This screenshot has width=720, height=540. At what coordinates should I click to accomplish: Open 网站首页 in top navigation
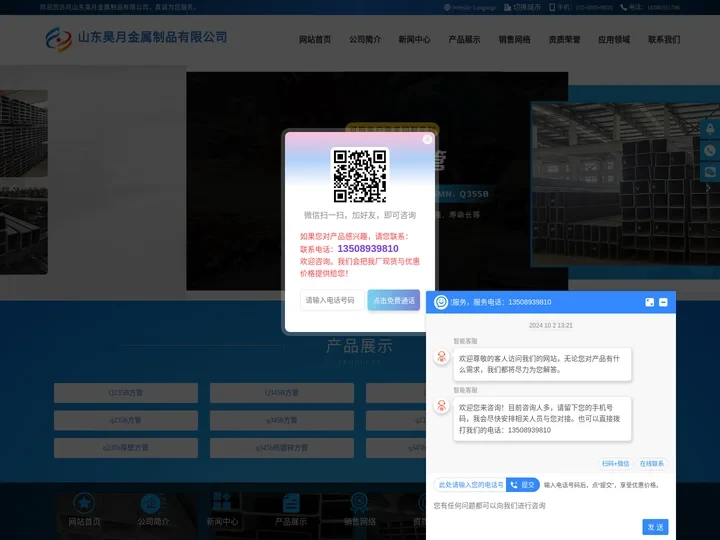tap(315, 39)
